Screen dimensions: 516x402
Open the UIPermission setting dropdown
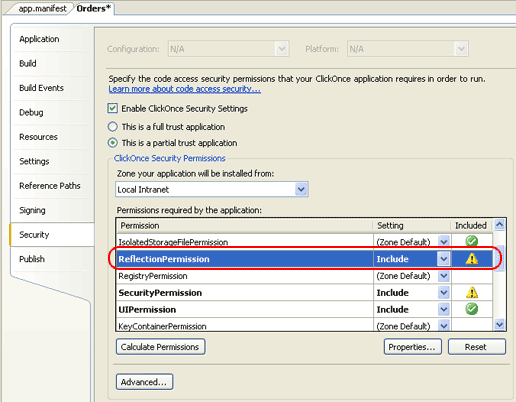(444, 309)
